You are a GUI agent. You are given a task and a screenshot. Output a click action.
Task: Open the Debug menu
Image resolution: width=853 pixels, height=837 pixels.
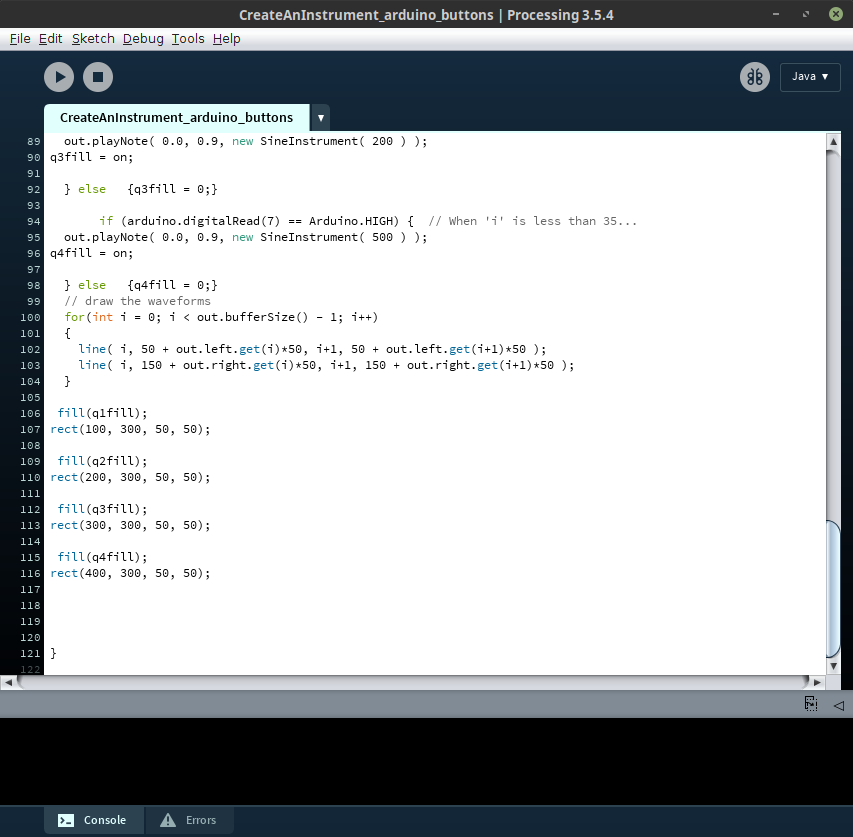[x=143, y=39]
